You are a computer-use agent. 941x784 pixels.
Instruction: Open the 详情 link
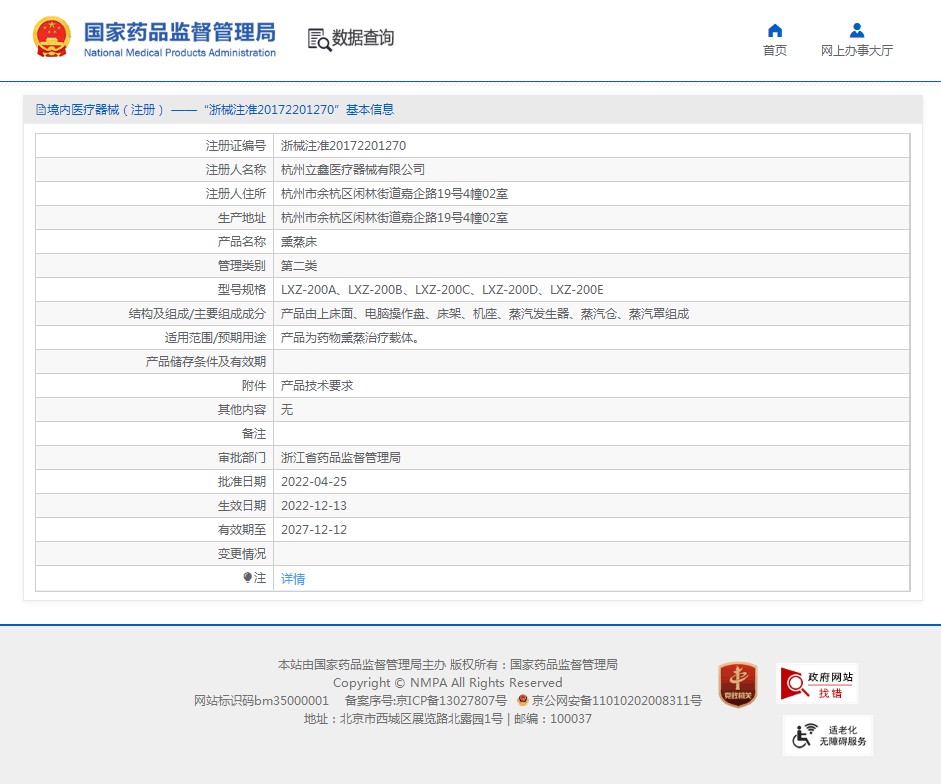click(293, 579)
